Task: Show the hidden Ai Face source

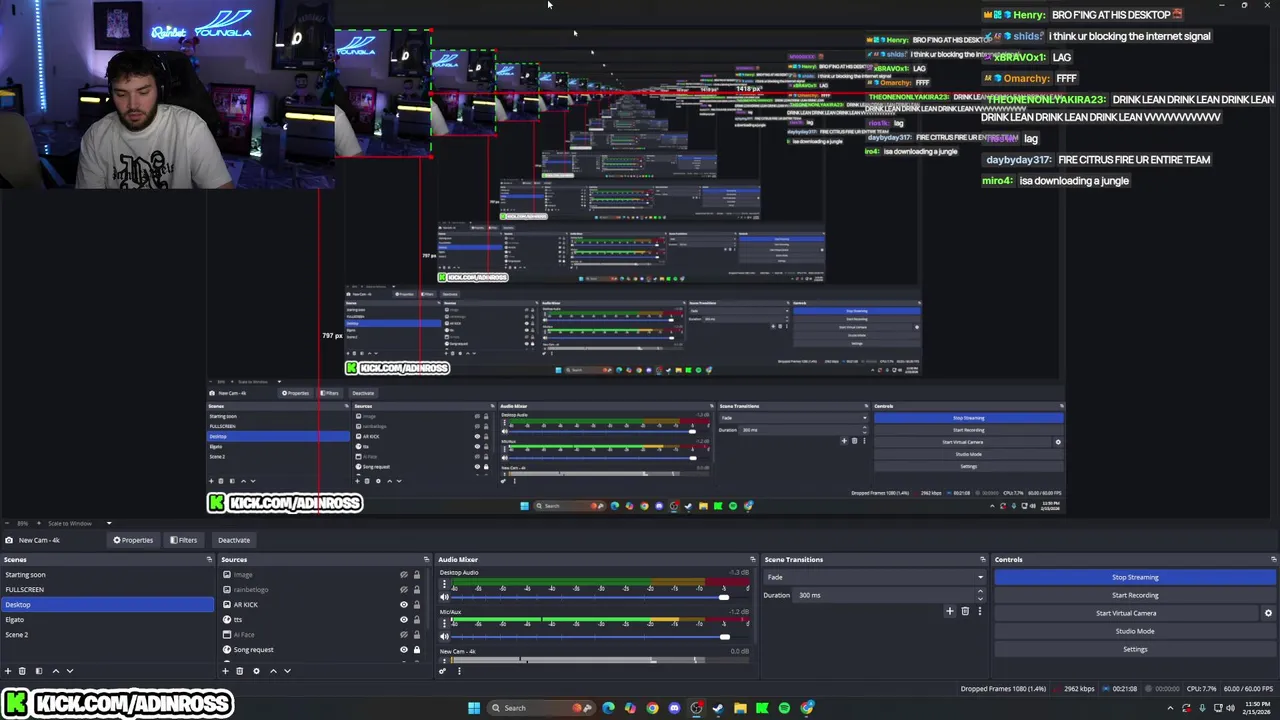Action: [404, 635]
